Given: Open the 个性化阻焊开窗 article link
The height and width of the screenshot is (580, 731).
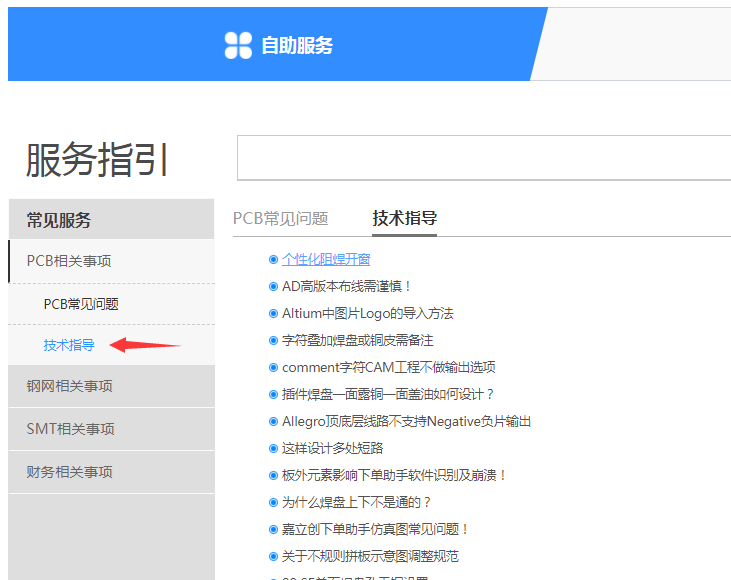Looking at the screenshot, I should point(326,259).
